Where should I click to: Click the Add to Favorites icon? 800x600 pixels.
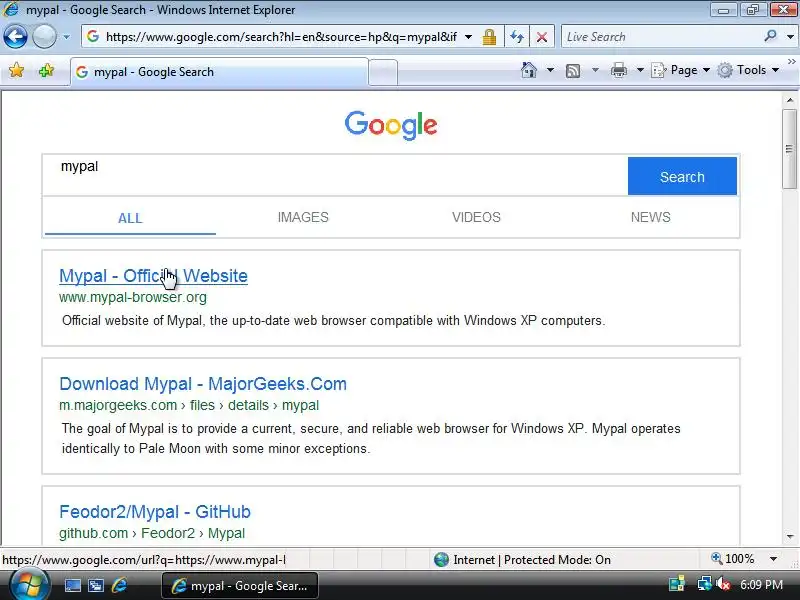(x=46, y=70)
